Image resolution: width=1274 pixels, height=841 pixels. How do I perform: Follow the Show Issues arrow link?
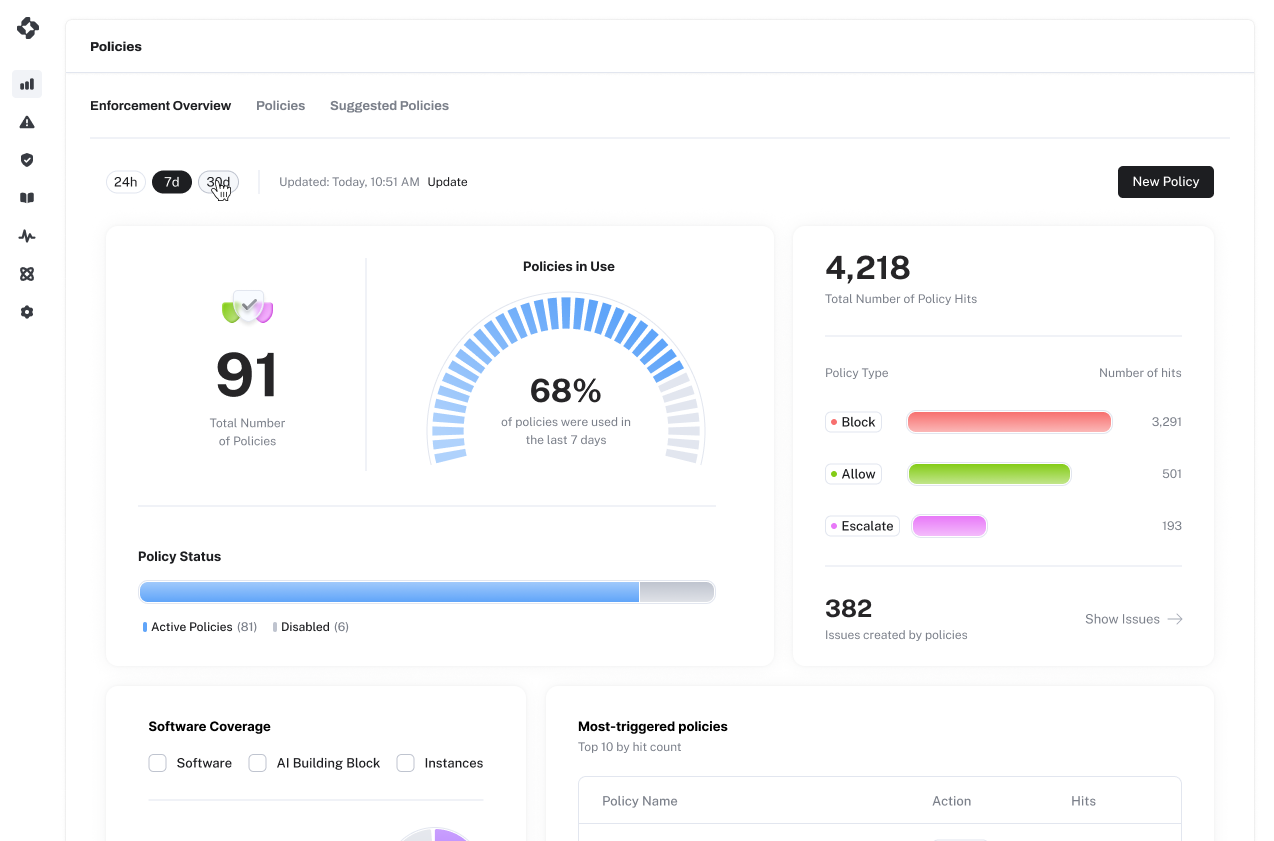click(1134, 619)
